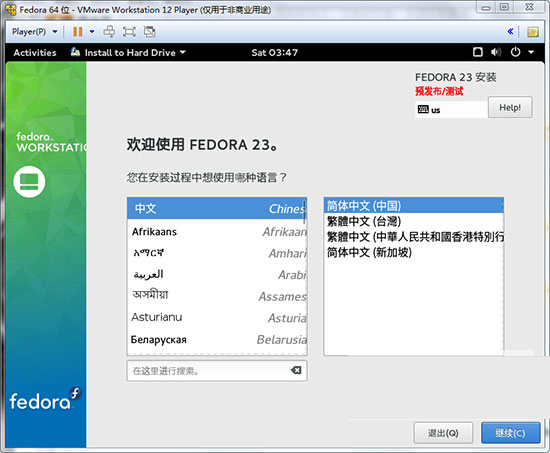Select Assamese language row

[217, 296]
